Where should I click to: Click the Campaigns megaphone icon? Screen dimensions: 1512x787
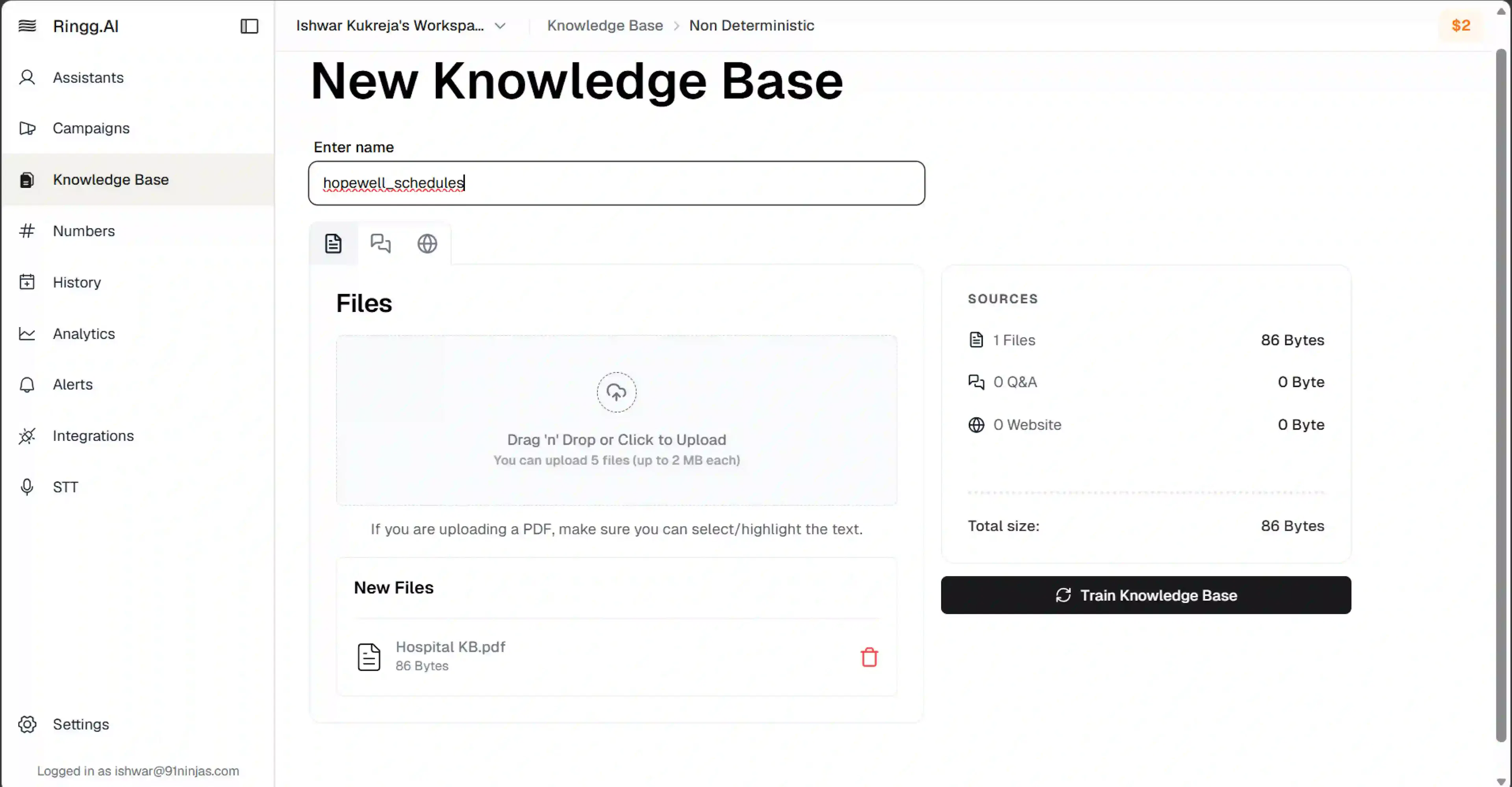pyautogui.click(x=27, y=128)
